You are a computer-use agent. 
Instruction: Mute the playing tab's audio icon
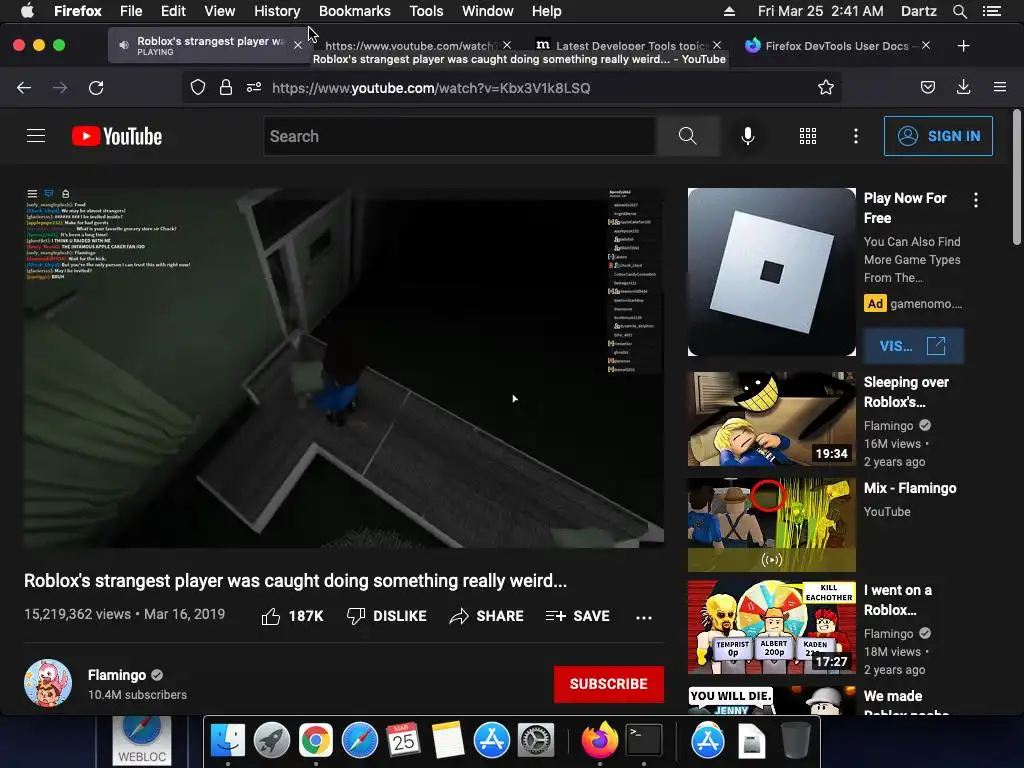tap(123, 45)
